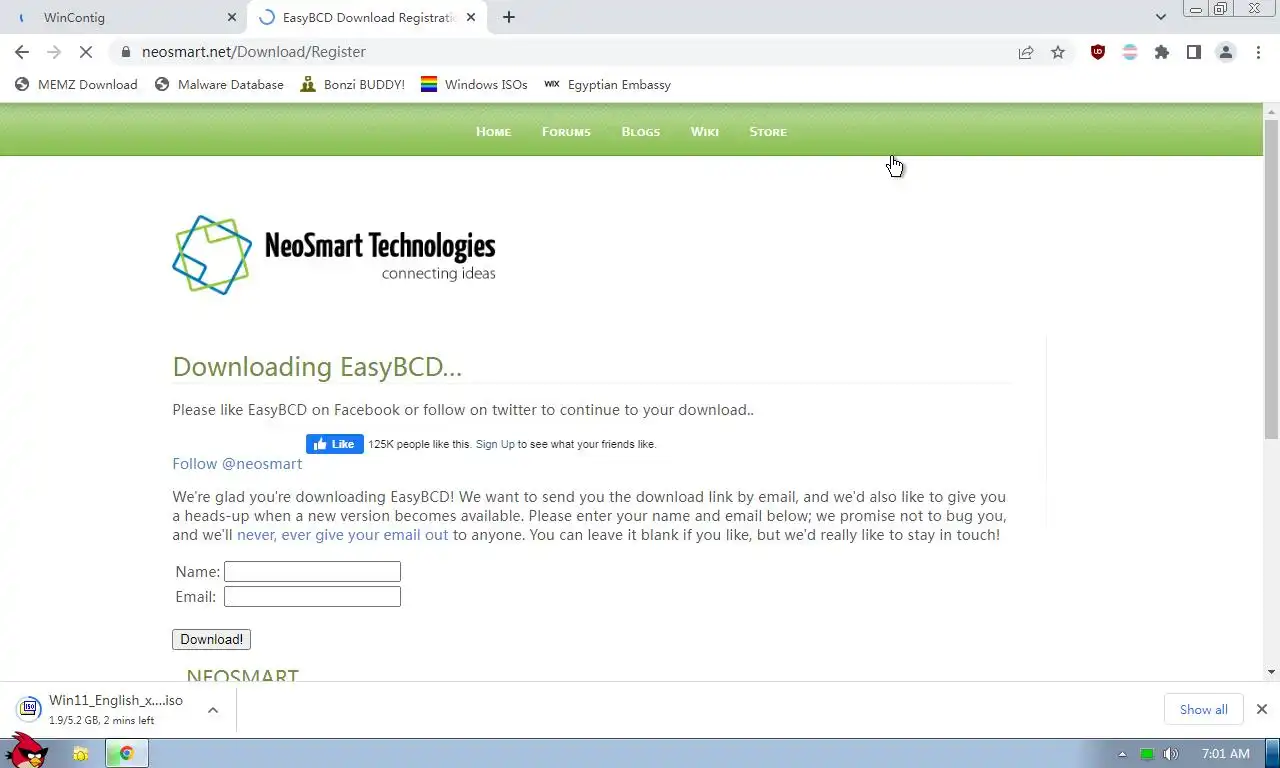Open the MEMZ Download bookmark
The image size is (1280, 768).
click(x=76, y=85)
